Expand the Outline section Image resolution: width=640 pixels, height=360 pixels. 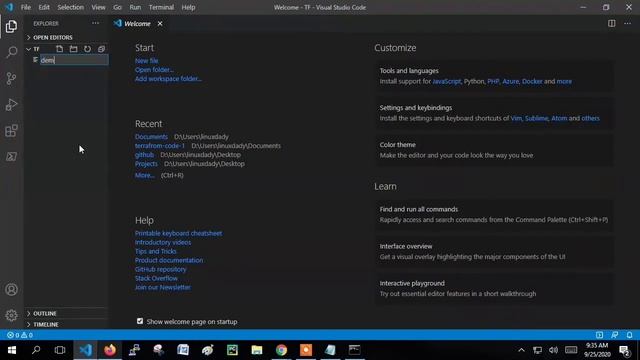[x=67, y=313]
